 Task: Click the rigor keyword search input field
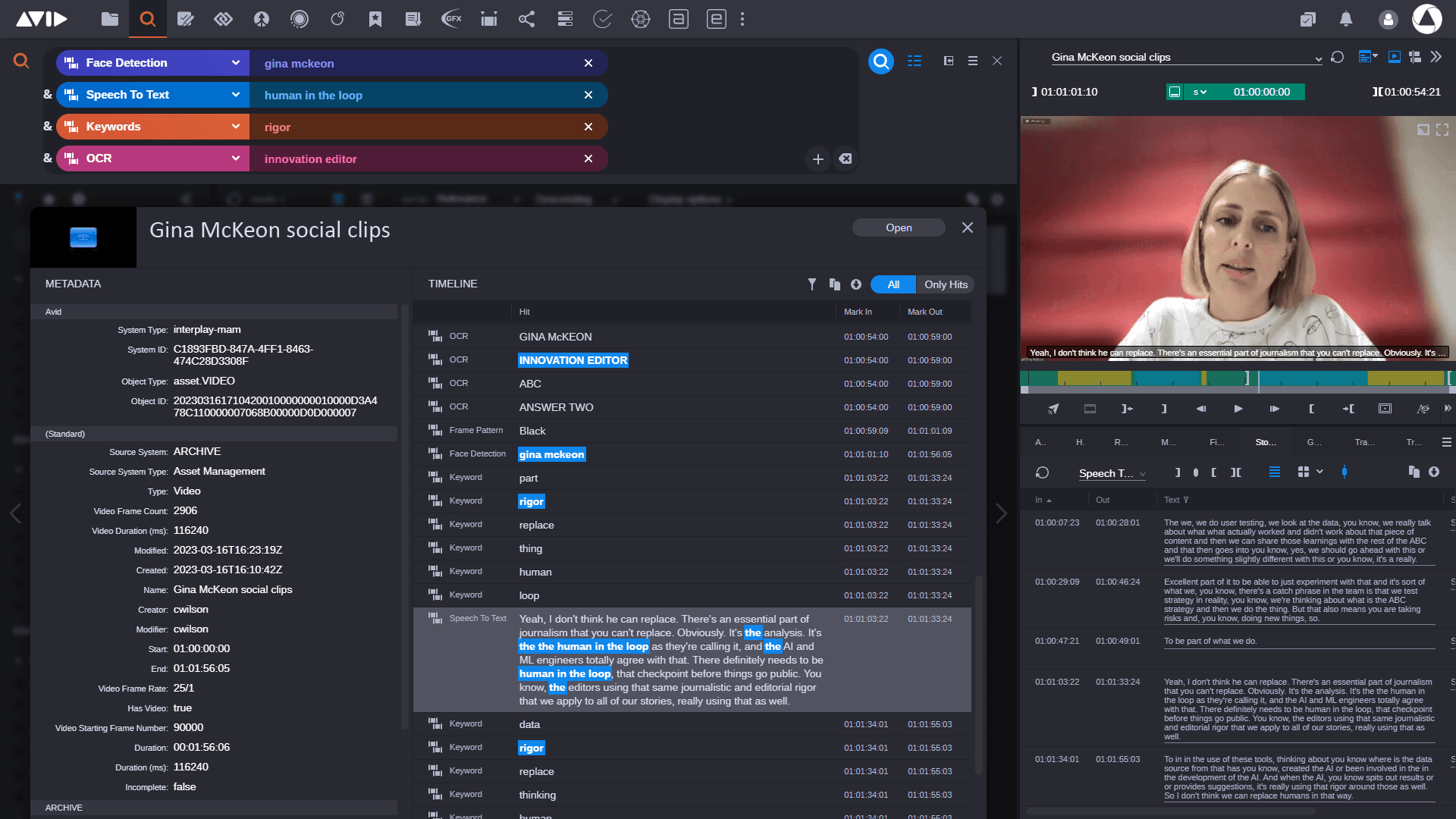pos(421,126)
